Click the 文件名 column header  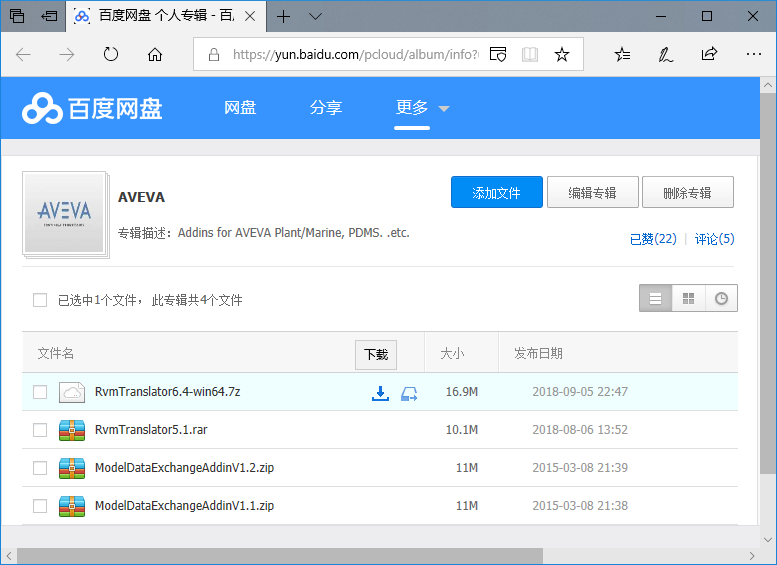[x=56, y=353]
